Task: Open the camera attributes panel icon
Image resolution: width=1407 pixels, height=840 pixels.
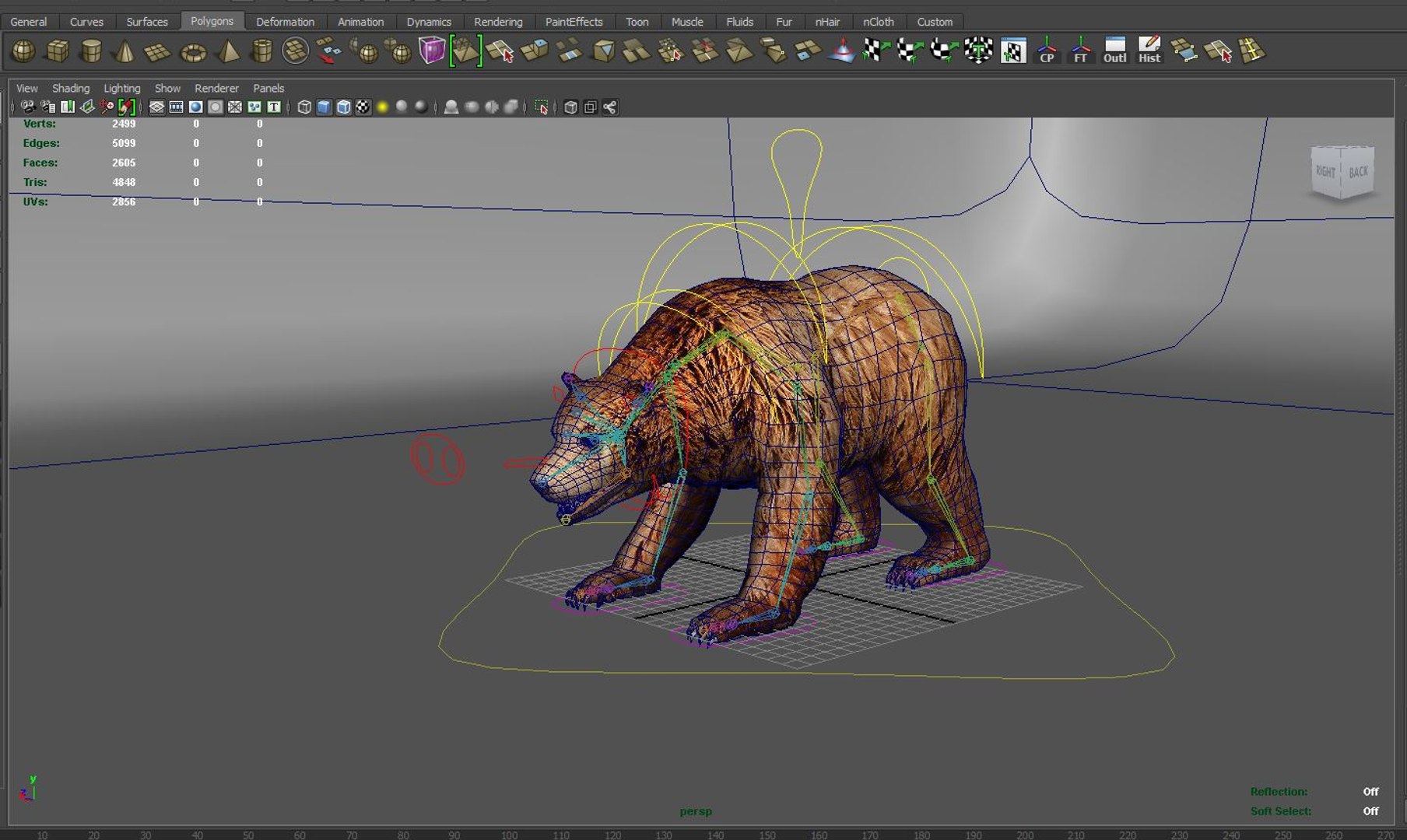Action: (x=48, y=107)
